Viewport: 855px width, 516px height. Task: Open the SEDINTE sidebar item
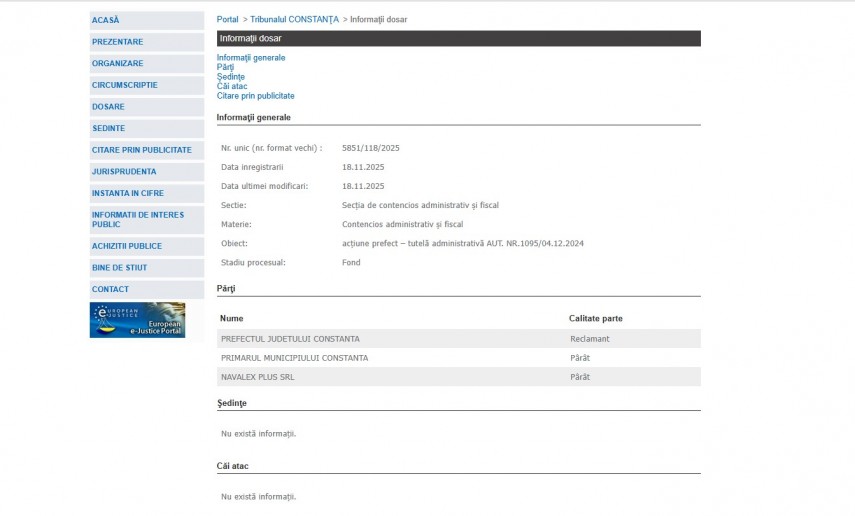coord(109,129)
